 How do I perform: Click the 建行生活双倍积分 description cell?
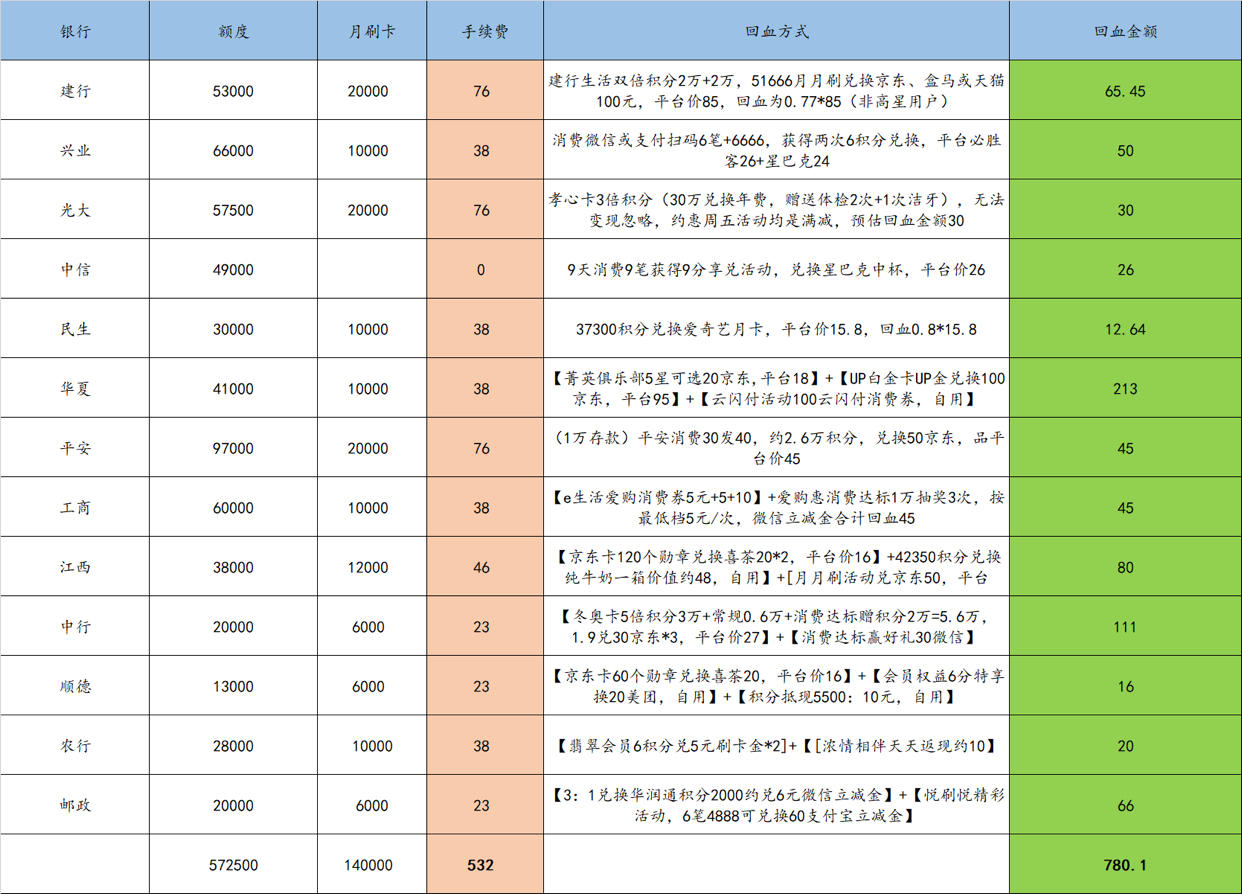[776, 91]
